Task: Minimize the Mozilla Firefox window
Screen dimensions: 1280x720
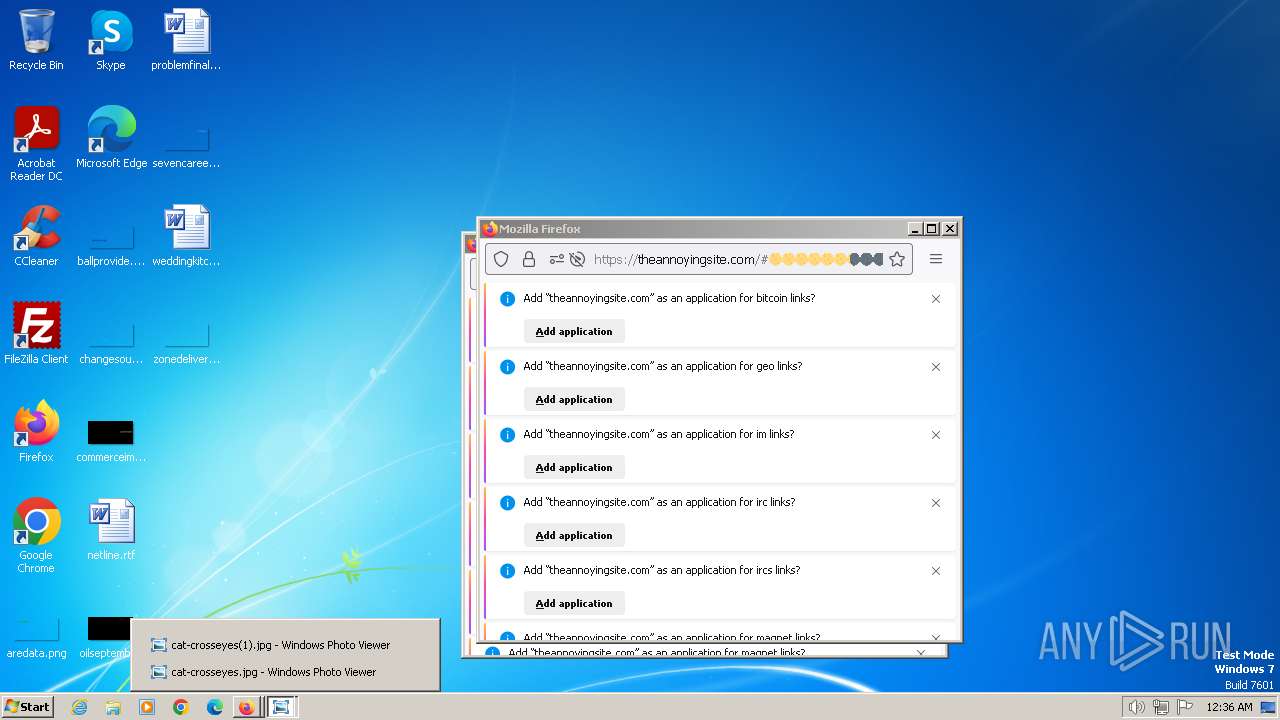Action: click(x=914, y=229)
